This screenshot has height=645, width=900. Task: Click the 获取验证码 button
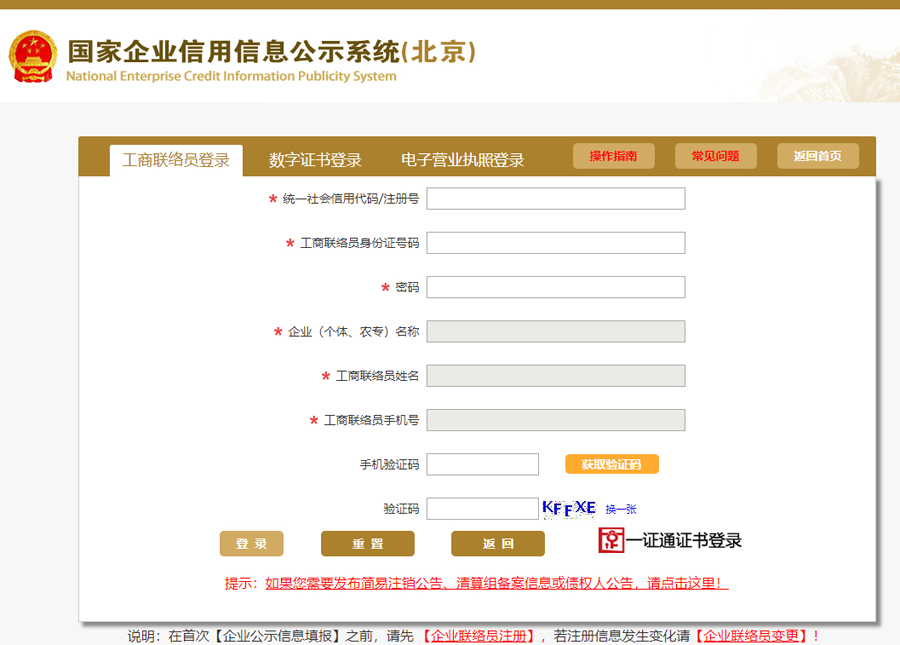(612, 464)
